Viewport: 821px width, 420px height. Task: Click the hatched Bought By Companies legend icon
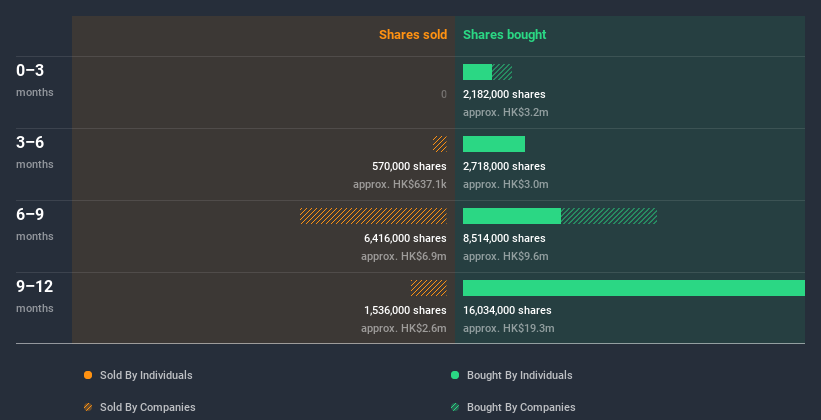455,407
